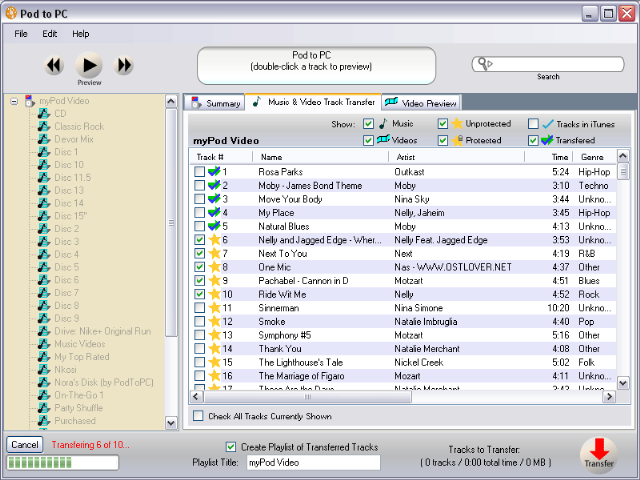Click the transferred checkmark icon on track 1
The image size is (640, 480).
(214, 171)
